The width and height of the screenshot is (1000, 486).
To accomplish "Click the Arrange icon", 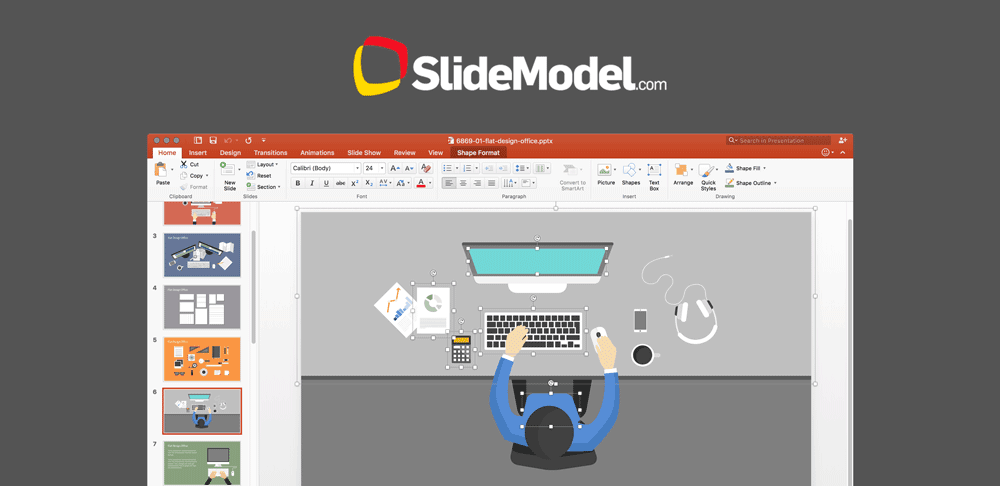I will pyautogui.click(x=682, y=170).
